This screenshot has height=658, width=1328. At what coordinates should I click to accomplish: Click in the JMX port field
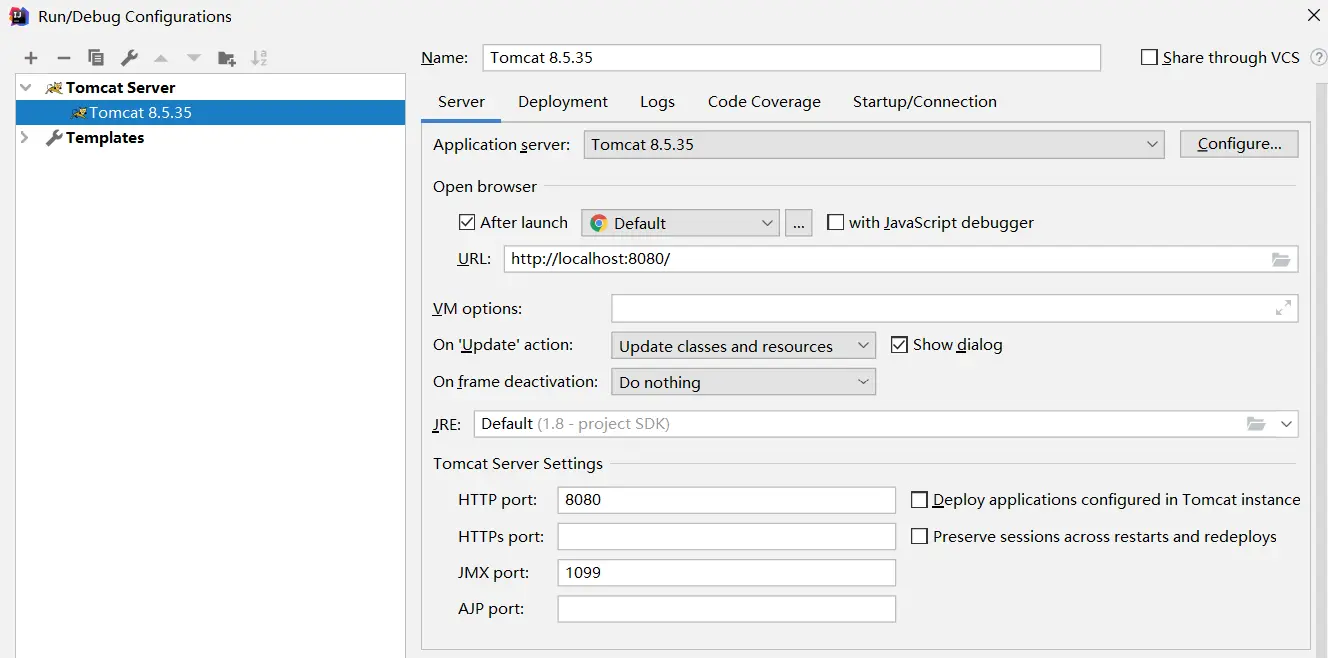pyautogui.click(x=726, y=572)
